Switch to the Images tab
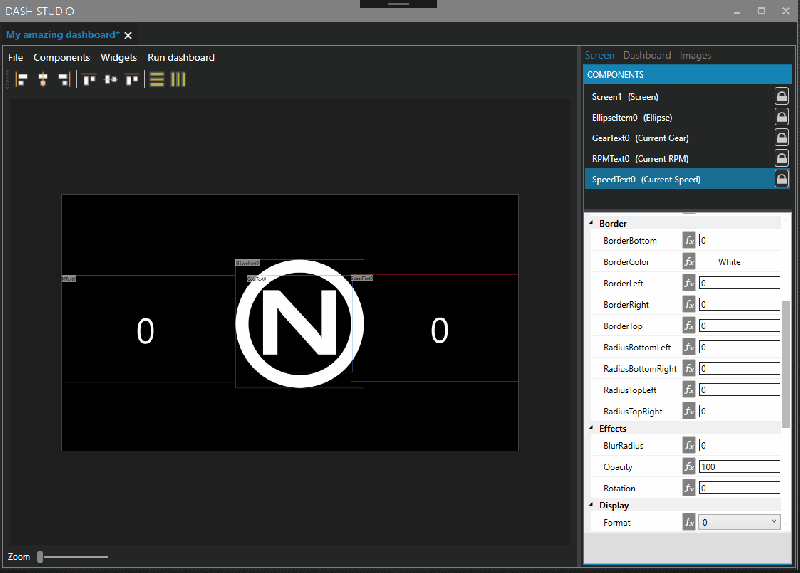Viewport: 800px width, 573px height. 695,55
